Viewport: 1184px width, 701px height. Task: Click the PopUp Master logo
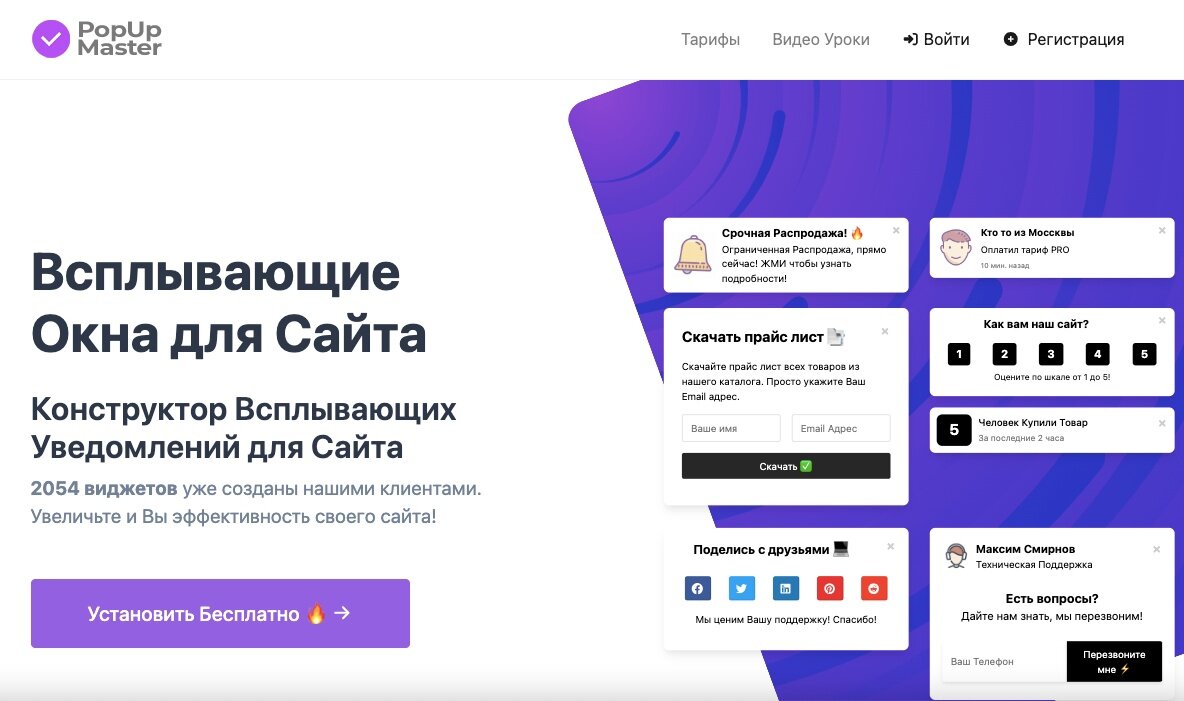pos(97,39)
